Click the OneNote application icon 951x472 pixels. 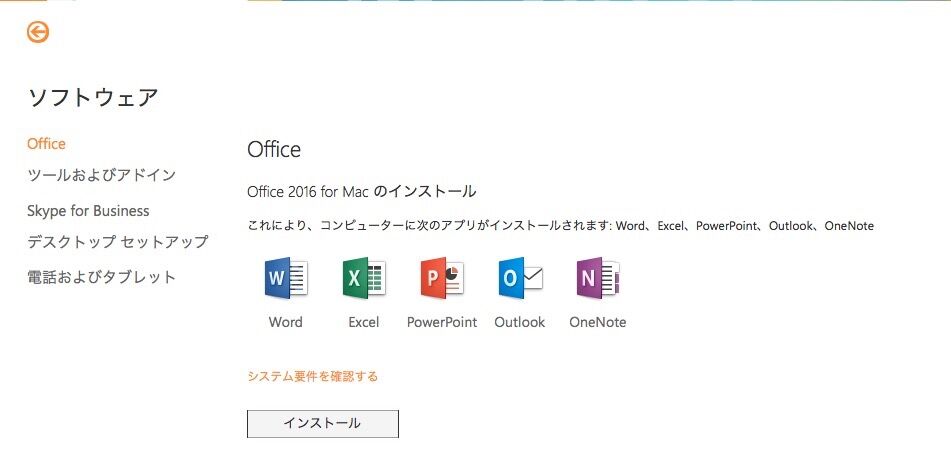598,278
